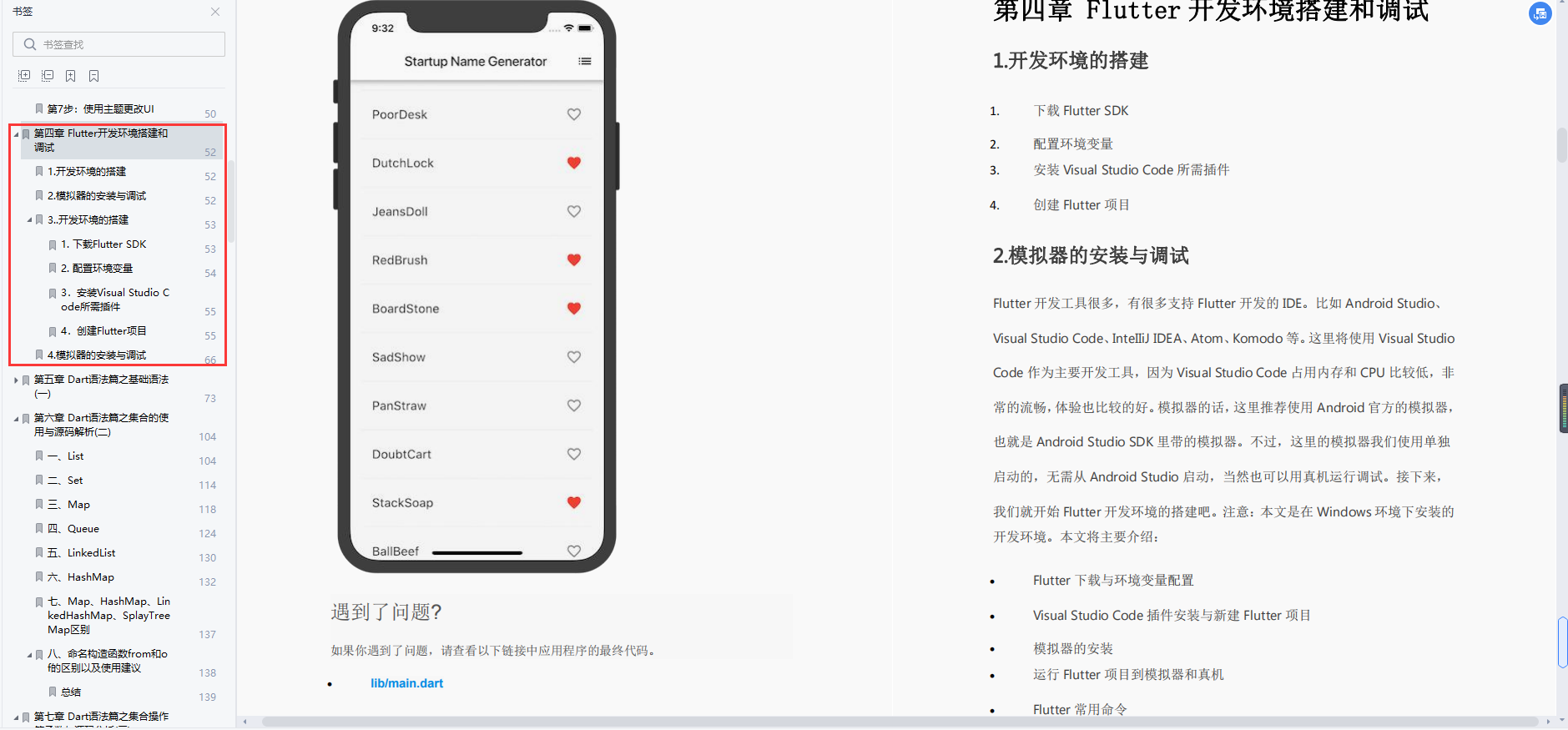Image resolution: width=1568 pixels, height=730 pixels.
Task: Collapse the 八、命名构造函数from和of bookmark node
Action: click(29, 654)
